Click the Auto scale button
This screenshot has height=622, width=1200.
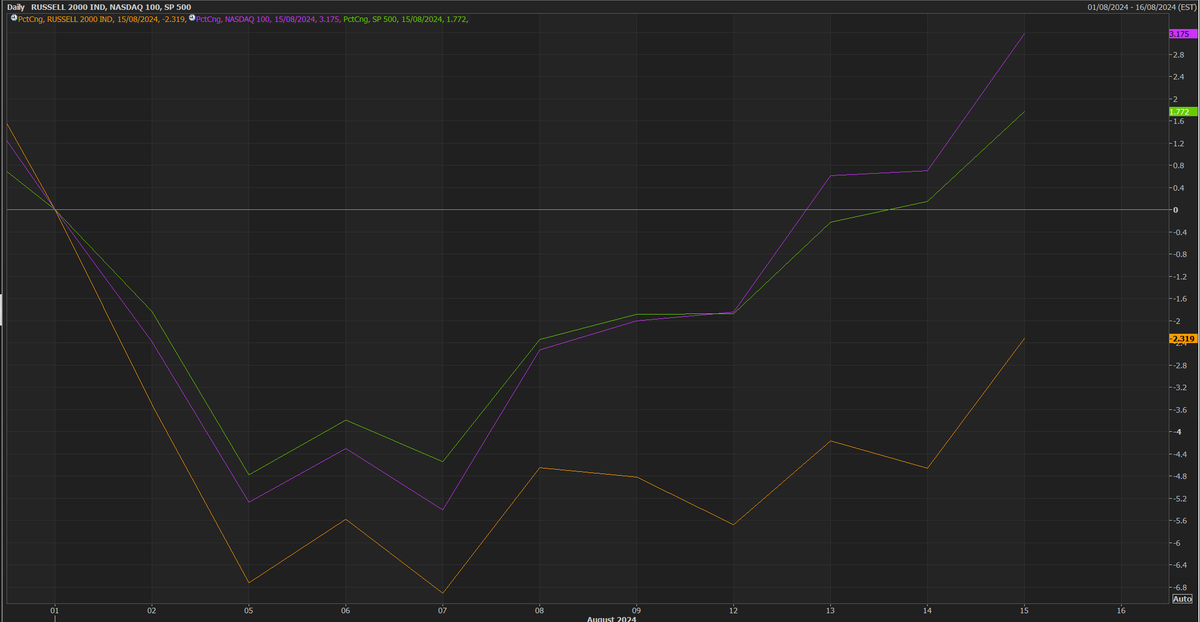click(x=1182, y=598)
